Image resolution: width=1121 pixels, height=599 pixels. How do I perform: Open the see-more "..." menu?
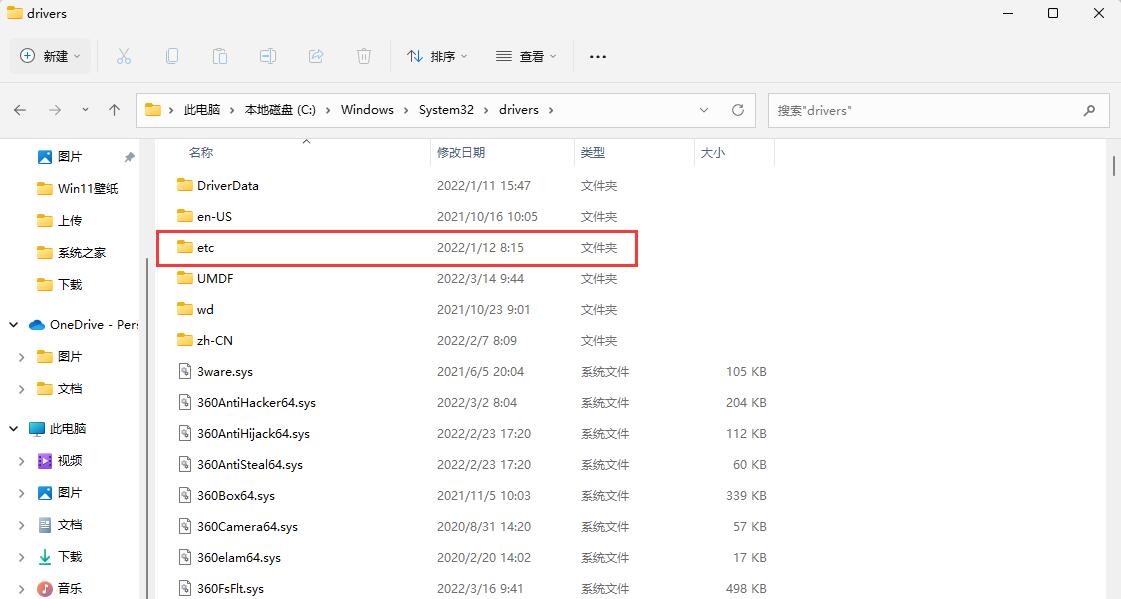pos(597,56)
